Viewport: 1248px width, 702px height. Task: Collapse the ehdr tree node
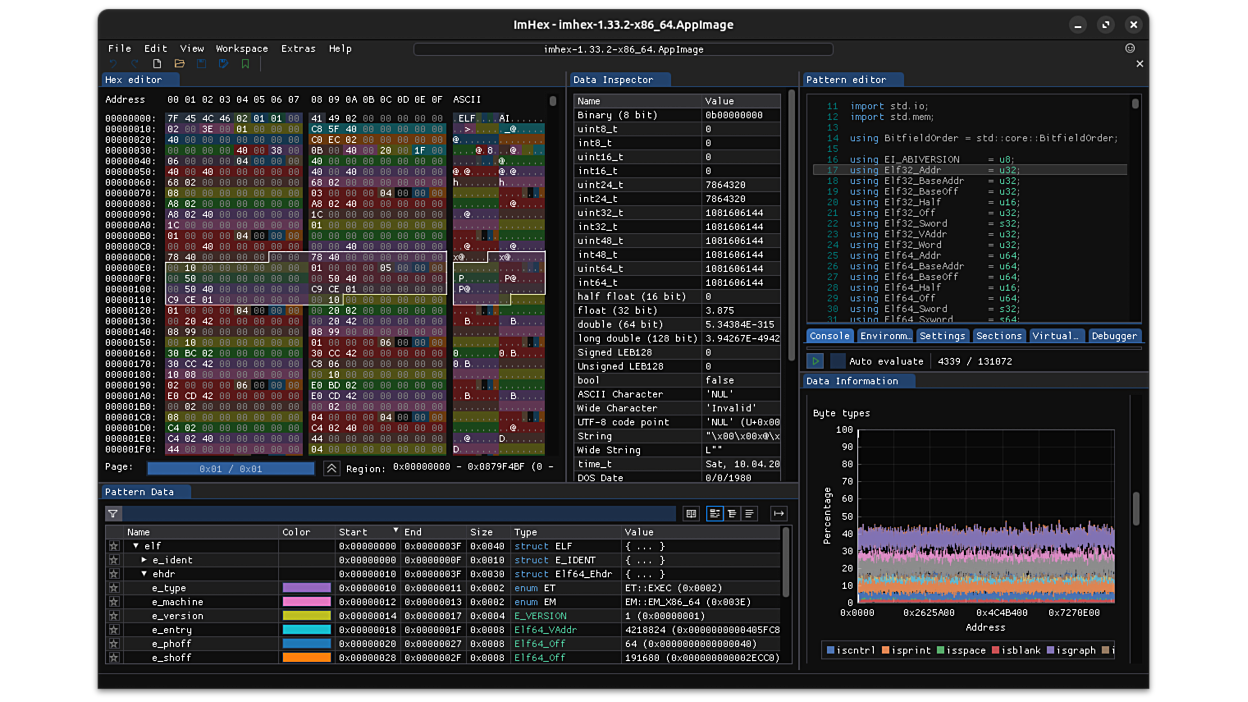pos(145,574)
